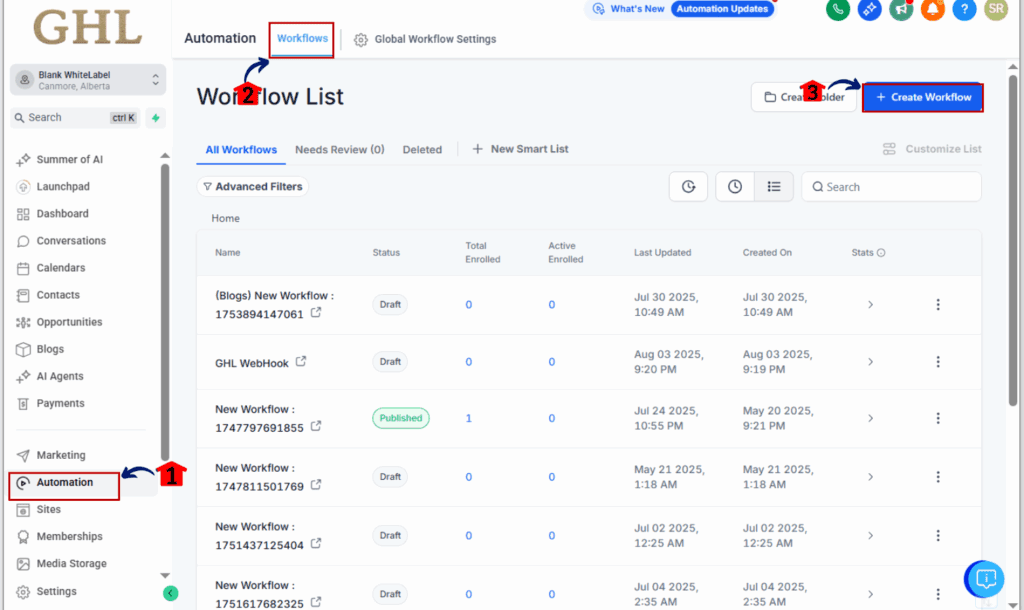Open Advanced Filters
Viewport: 1024px width, 610px height.
point(253,187)
